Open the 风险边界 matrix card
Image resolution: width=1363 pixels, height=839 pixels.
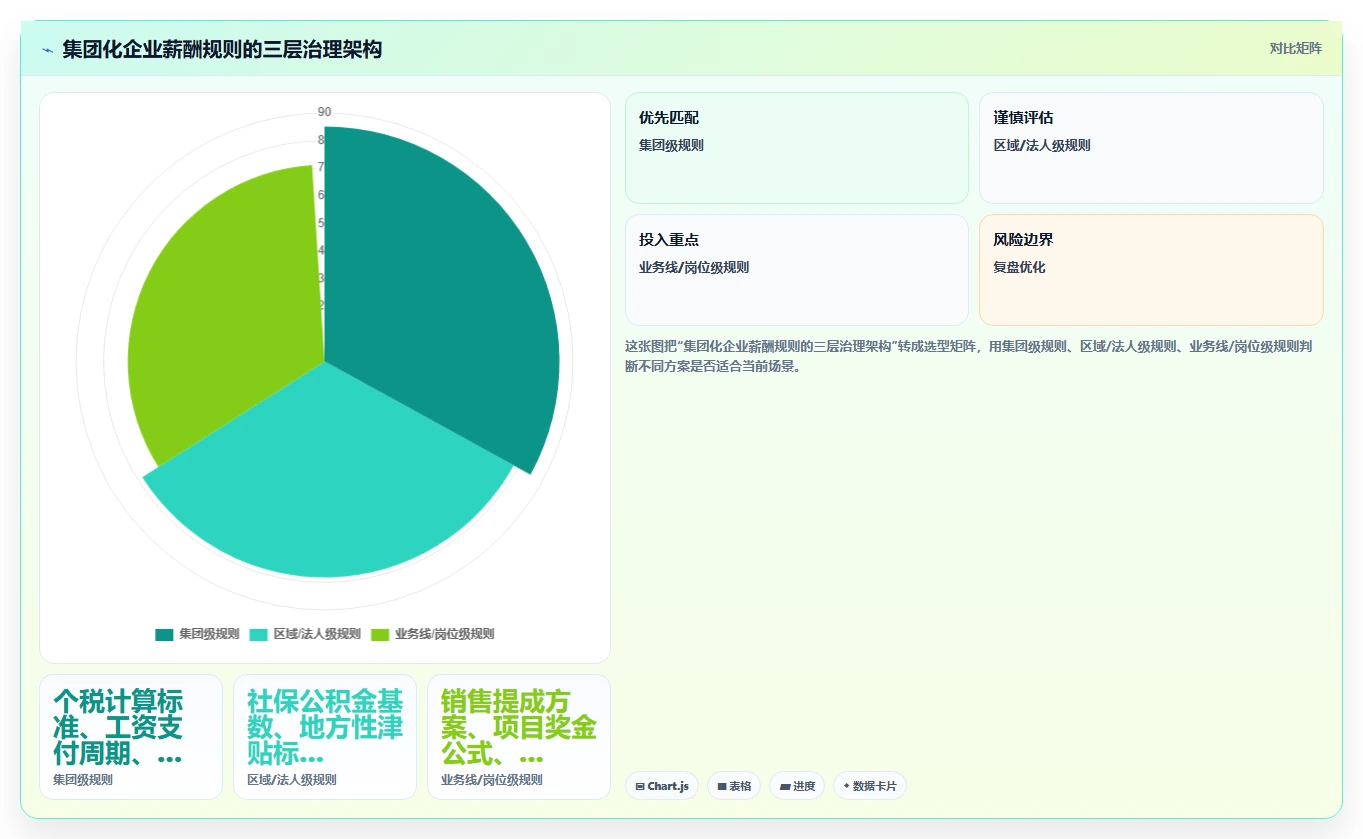pos(1151,270)
